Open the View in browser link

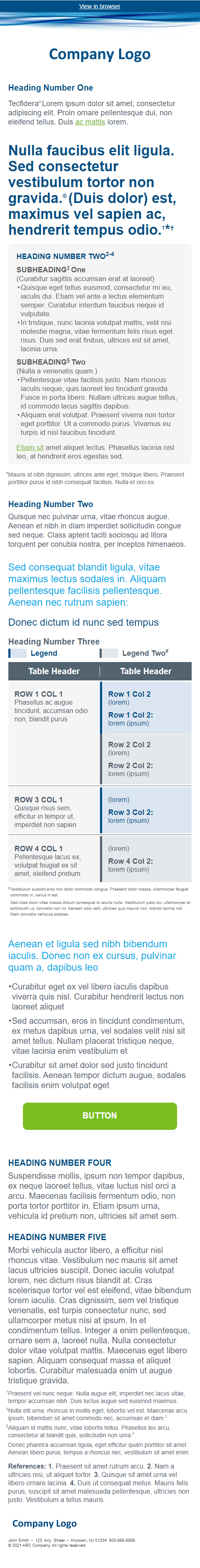pyautogui.click(x=100, y=6)
